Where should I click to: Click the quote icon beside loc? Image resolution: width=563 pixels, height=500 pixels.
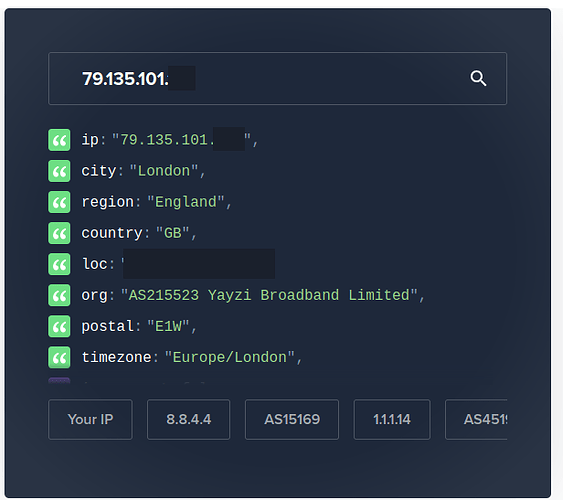59,264
